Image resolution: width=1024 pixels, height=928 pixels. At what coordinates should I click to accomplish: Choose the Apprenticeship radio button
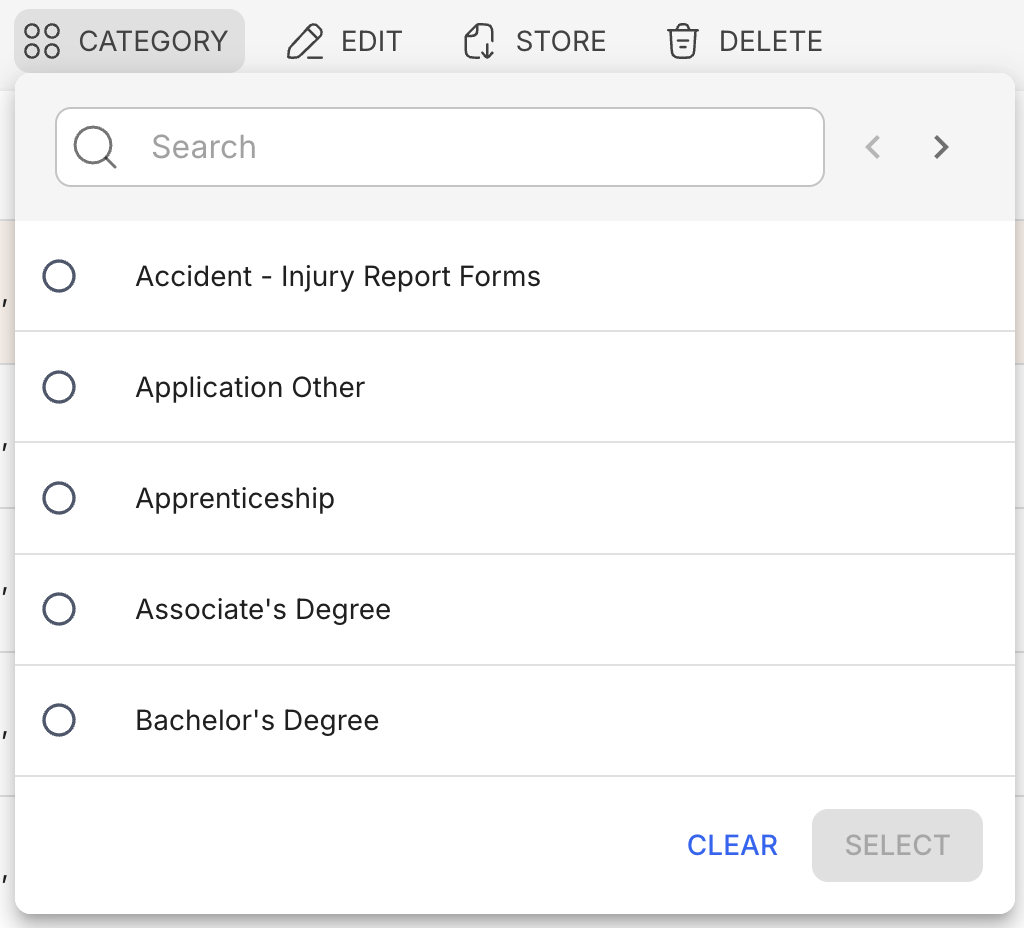click(x=59, y=498)
